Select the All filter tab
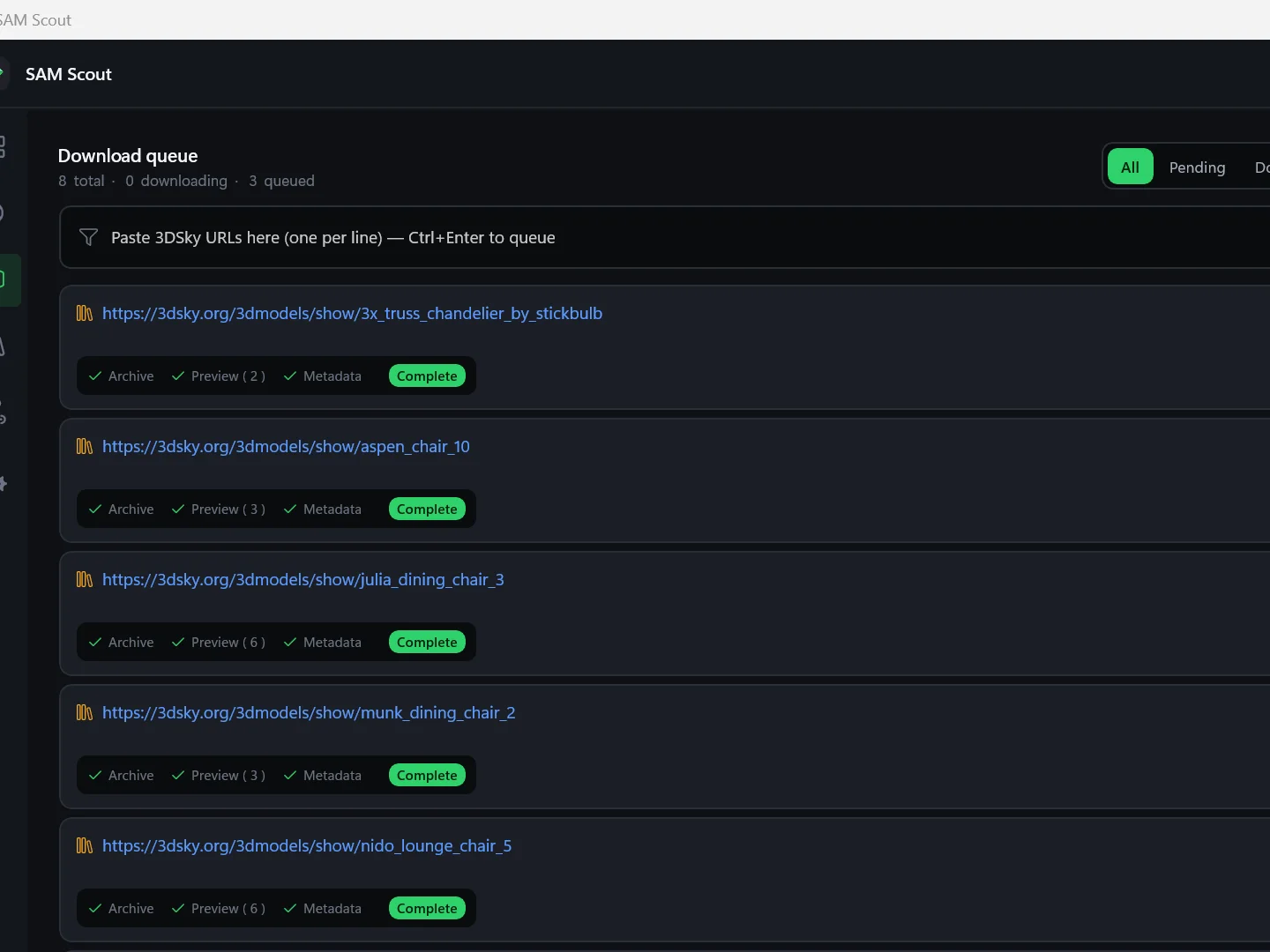 coord(1130,167)
